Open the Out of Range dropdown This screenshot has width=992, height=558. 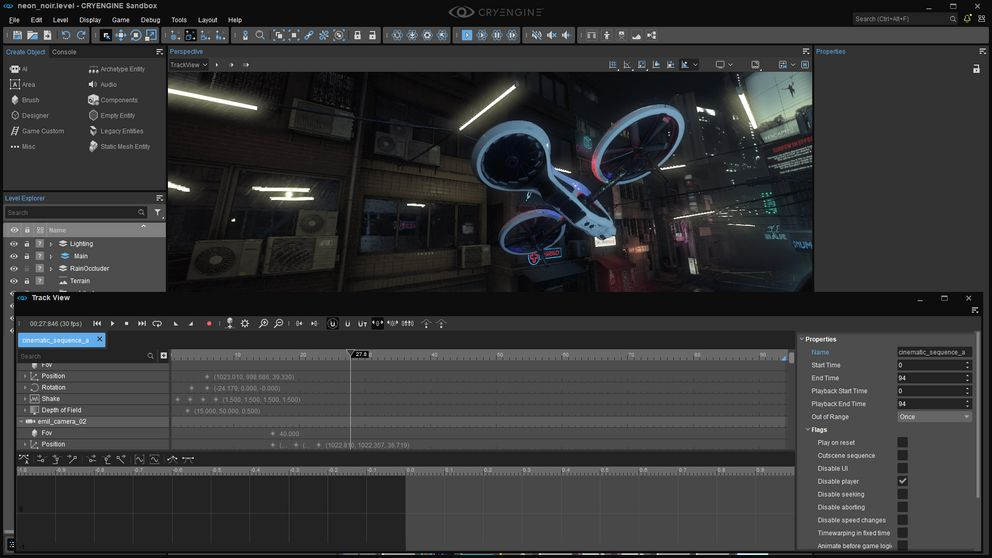click(x=934, y=417)
